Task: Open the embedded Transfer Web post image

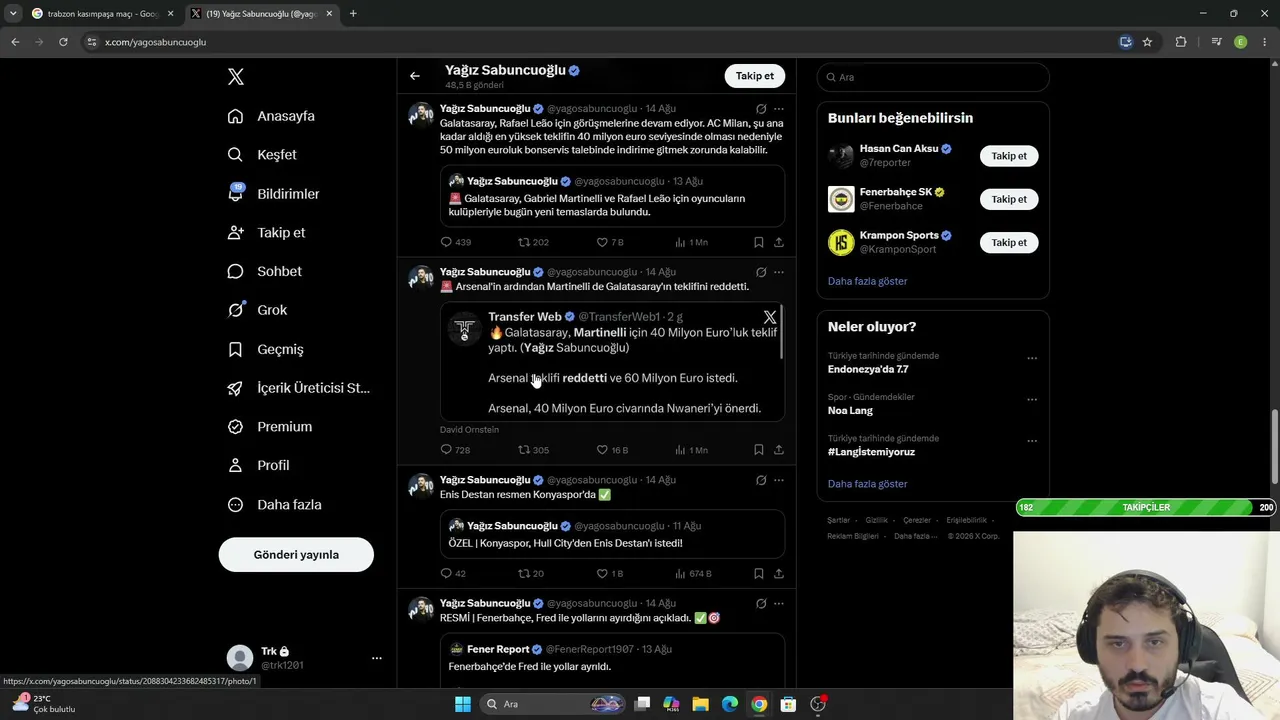Action: coord(612,362)
